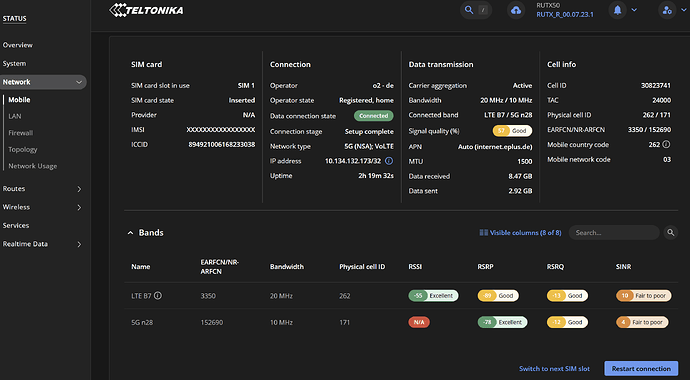Viewport: 690px width, 380px height.
Task: Click Switch to next SIM slot
Action: coord(554,369)
